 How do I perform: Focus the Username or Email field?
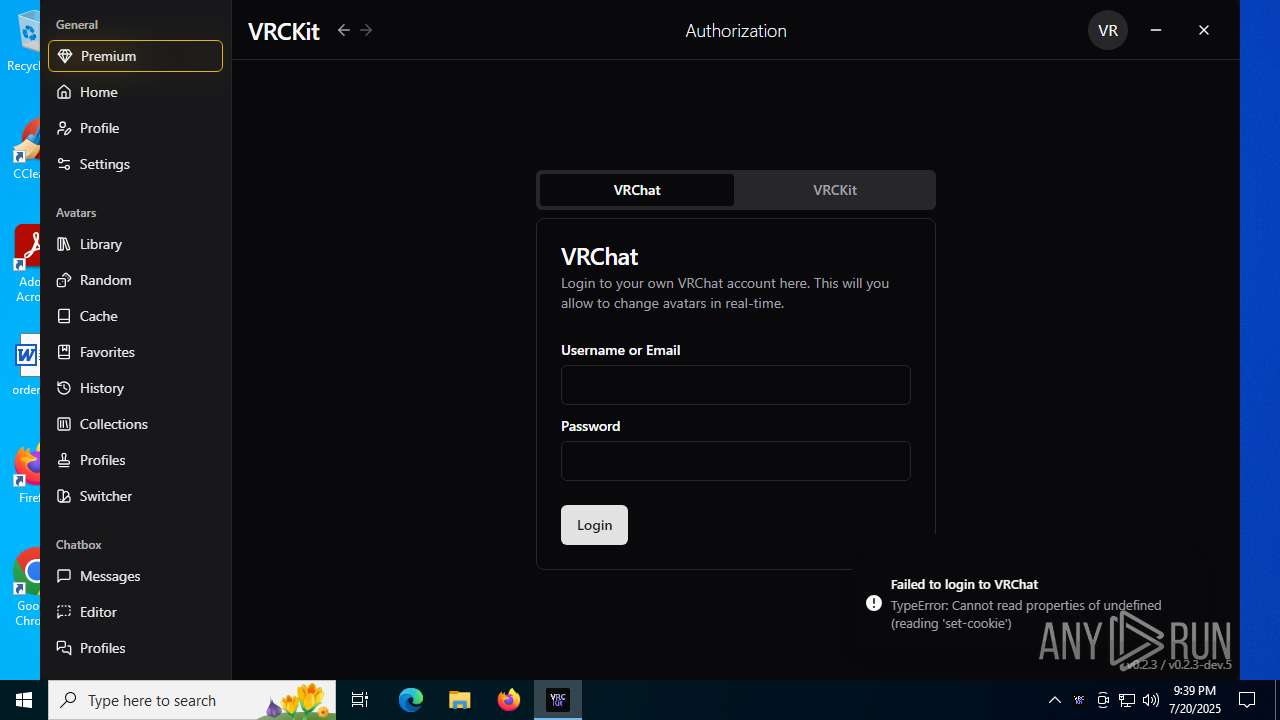pyautogui.click(x=736, y=385)
